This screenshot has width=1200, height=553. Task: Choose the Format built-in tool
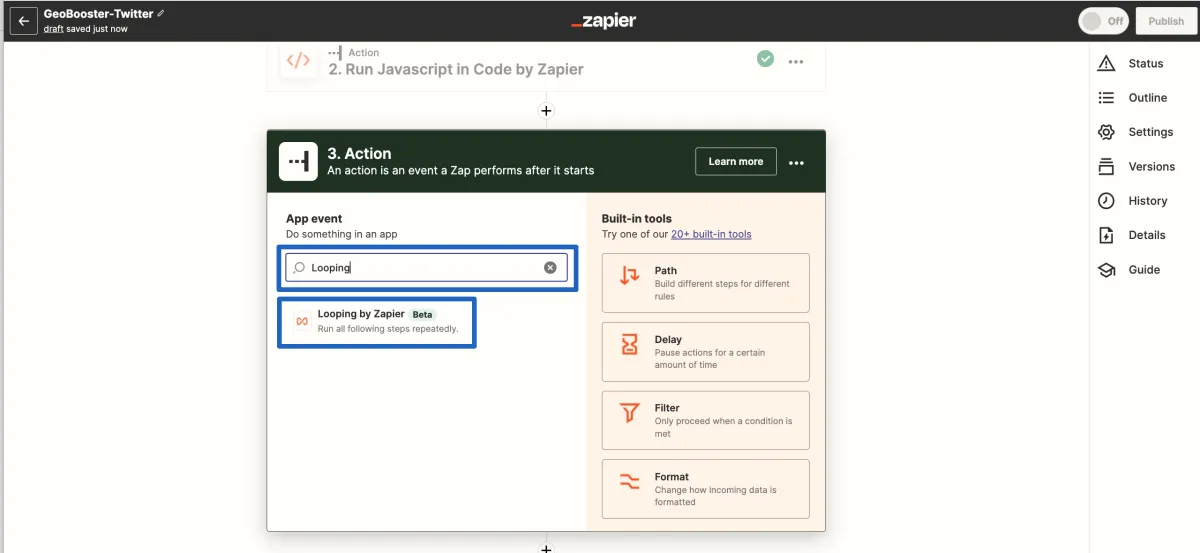click(705, 489)
